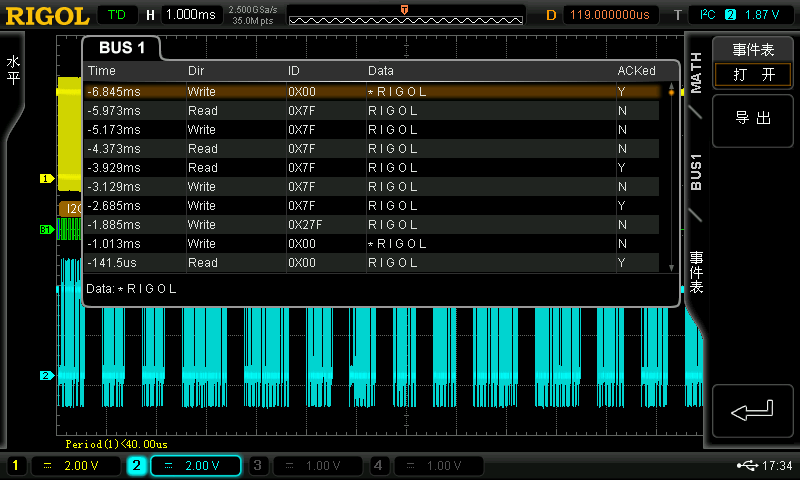800x480 pixels.
Task: Select the waveform memory overview bar
Action: point(406,20)
